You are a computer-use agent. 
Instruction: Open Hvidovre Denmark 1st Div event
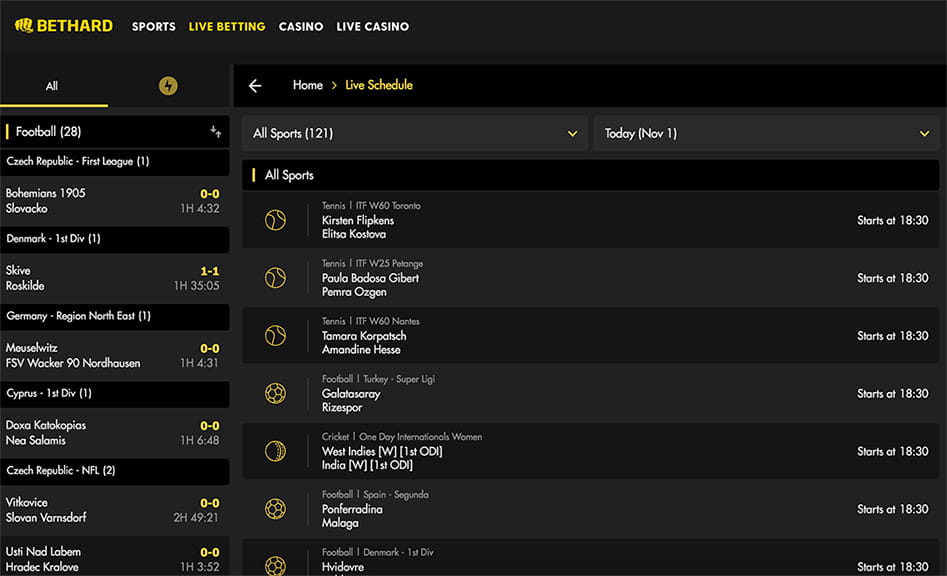point(591,558)
